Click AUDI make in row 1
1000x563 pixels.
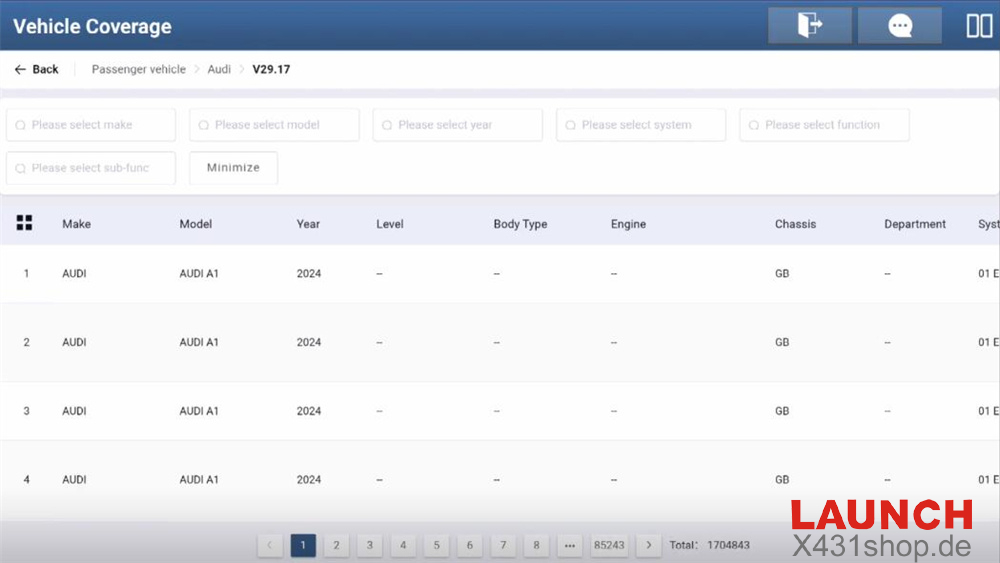pos(74,274)
